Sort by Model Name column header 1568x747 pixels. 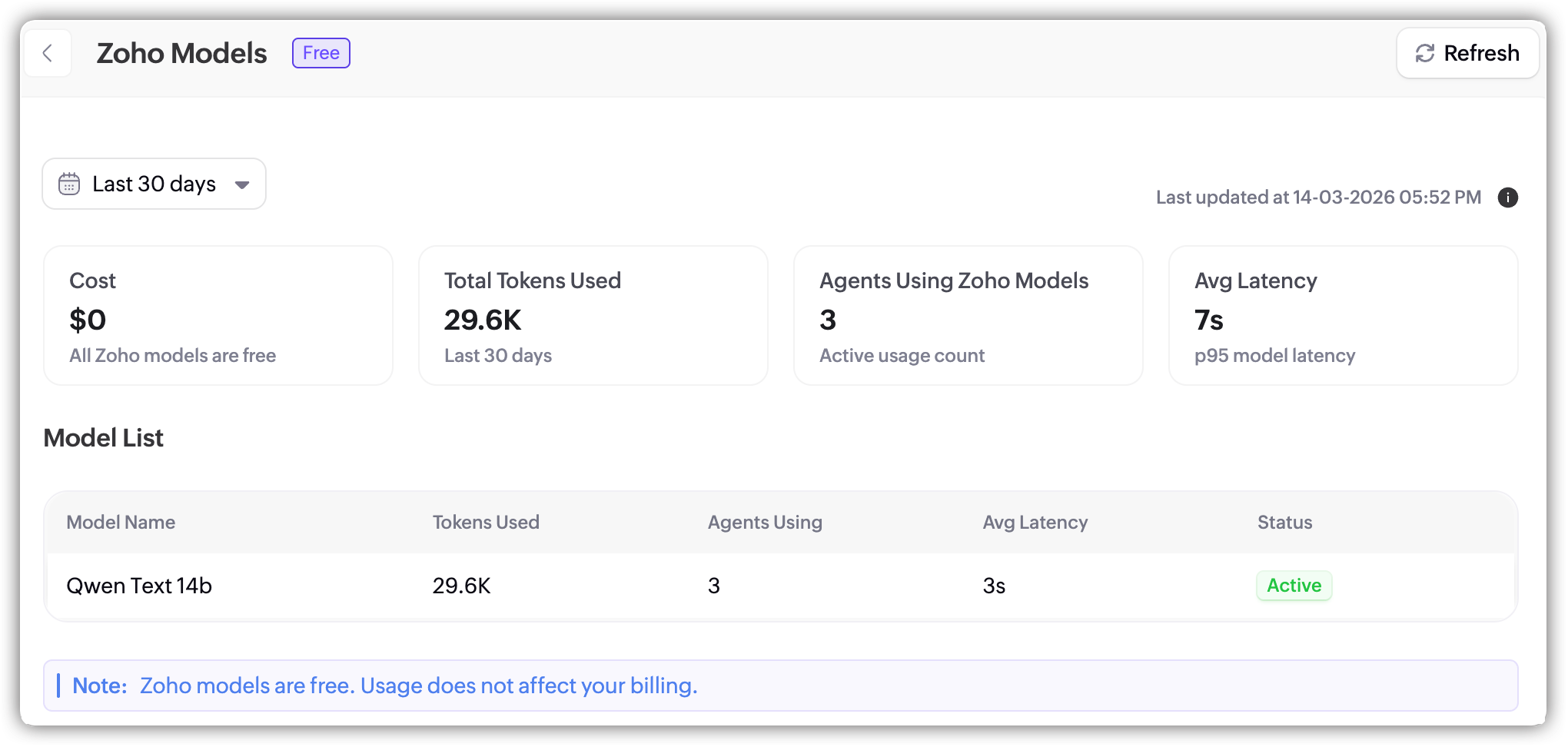[x=121, y=523]
